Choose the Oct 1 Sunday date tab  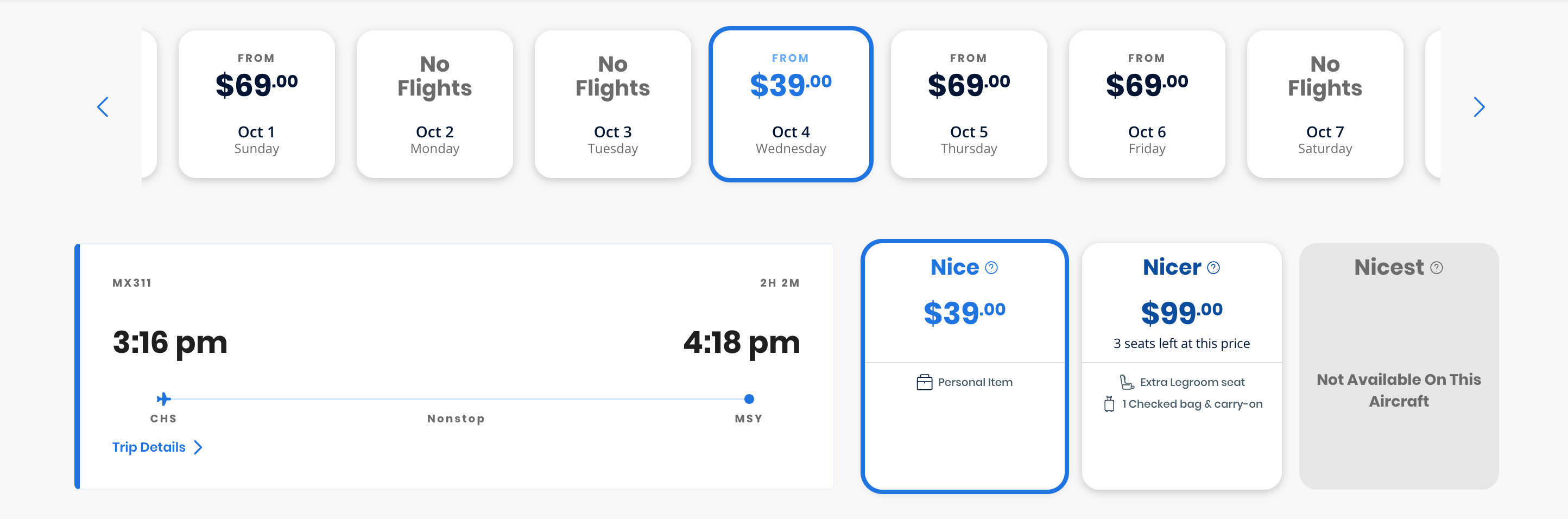tap(256, 104)
